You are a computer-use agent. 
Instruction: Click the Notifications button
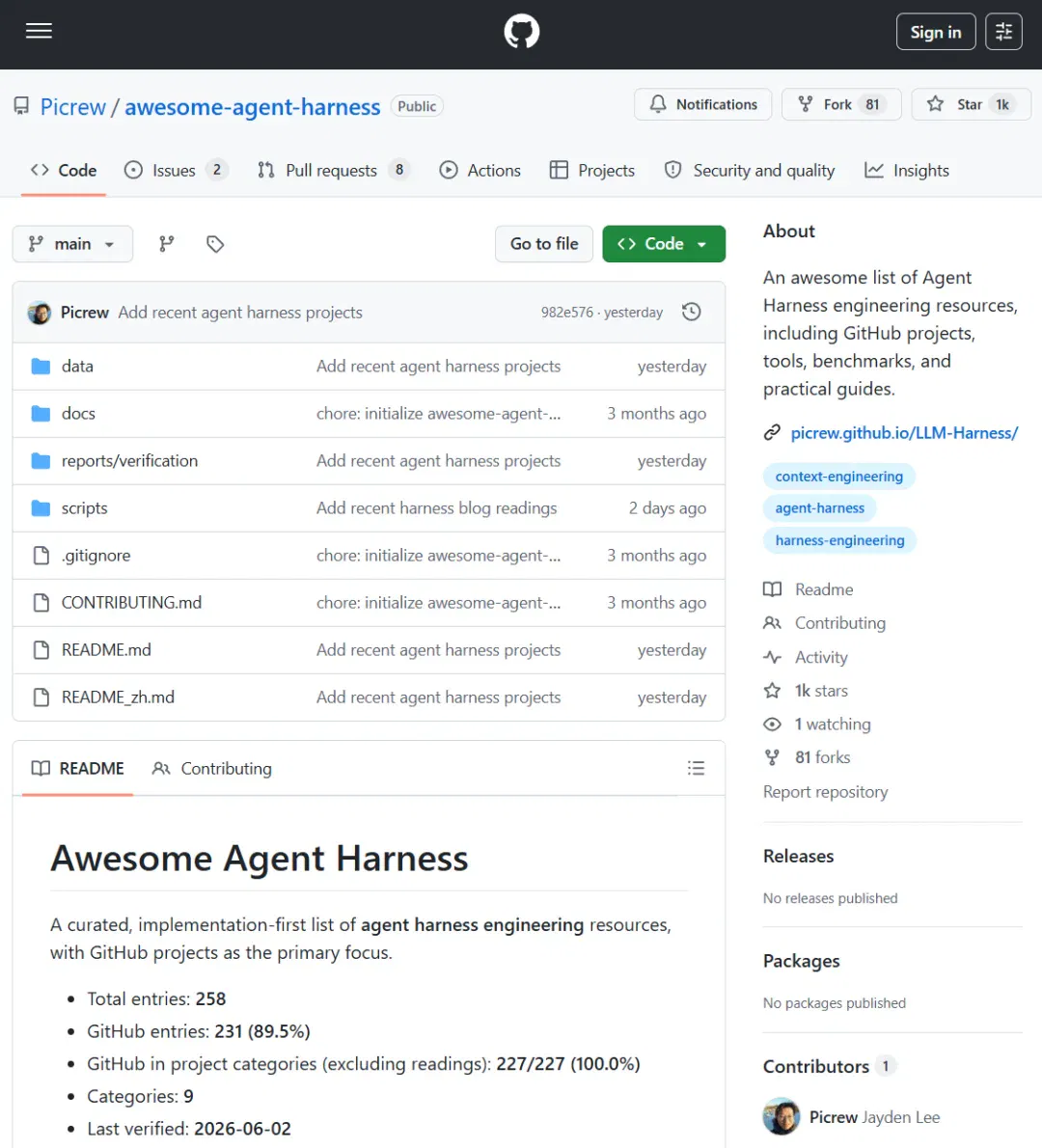pyautogui.click(x=703, y=104)
